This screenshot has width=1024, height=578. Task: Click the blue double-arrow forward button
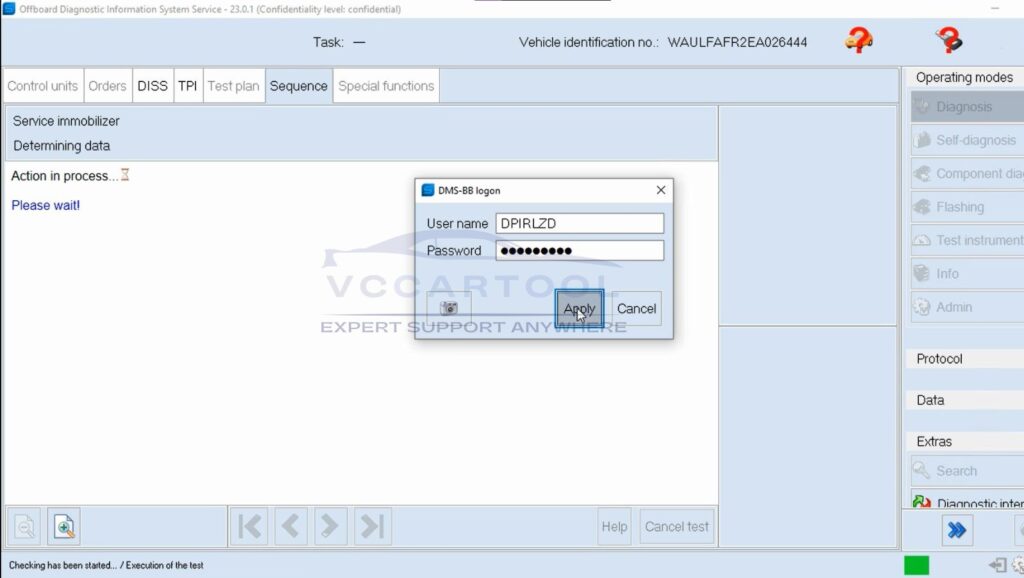(956, 530)
